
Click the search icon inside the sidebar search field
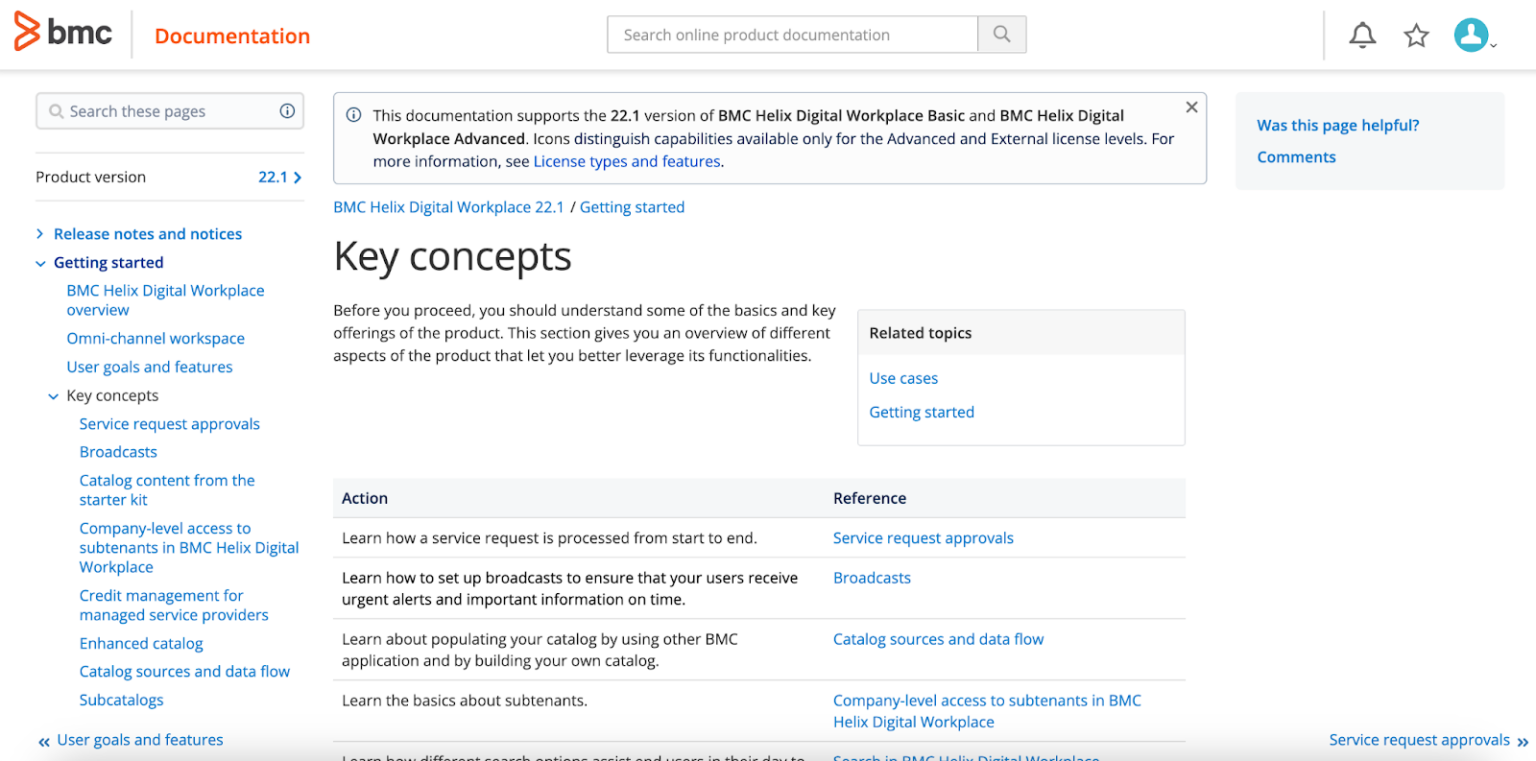pos(56,111)
